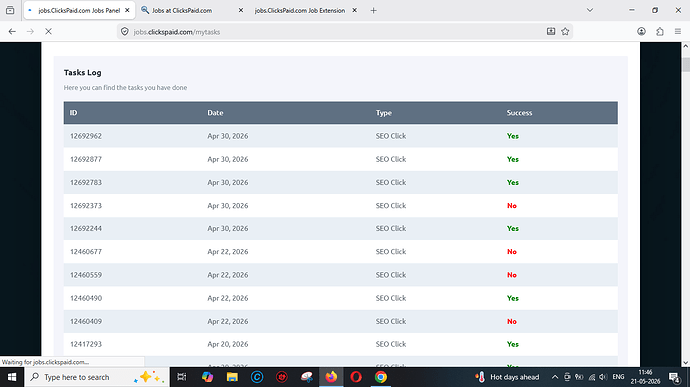
Task: Click the No status for task 12692373
Action: [x=512, y=206]
